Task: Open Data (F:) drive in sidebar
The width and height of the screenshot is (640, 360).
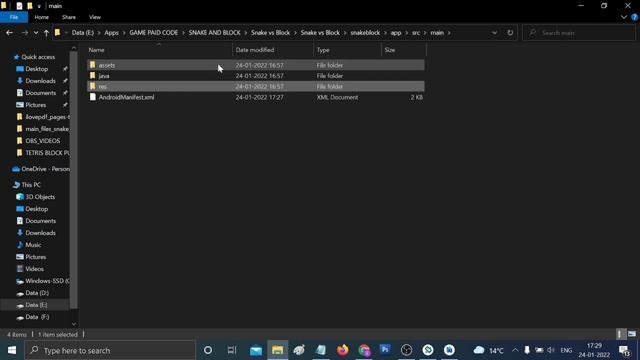Action: tap(37, 317)
